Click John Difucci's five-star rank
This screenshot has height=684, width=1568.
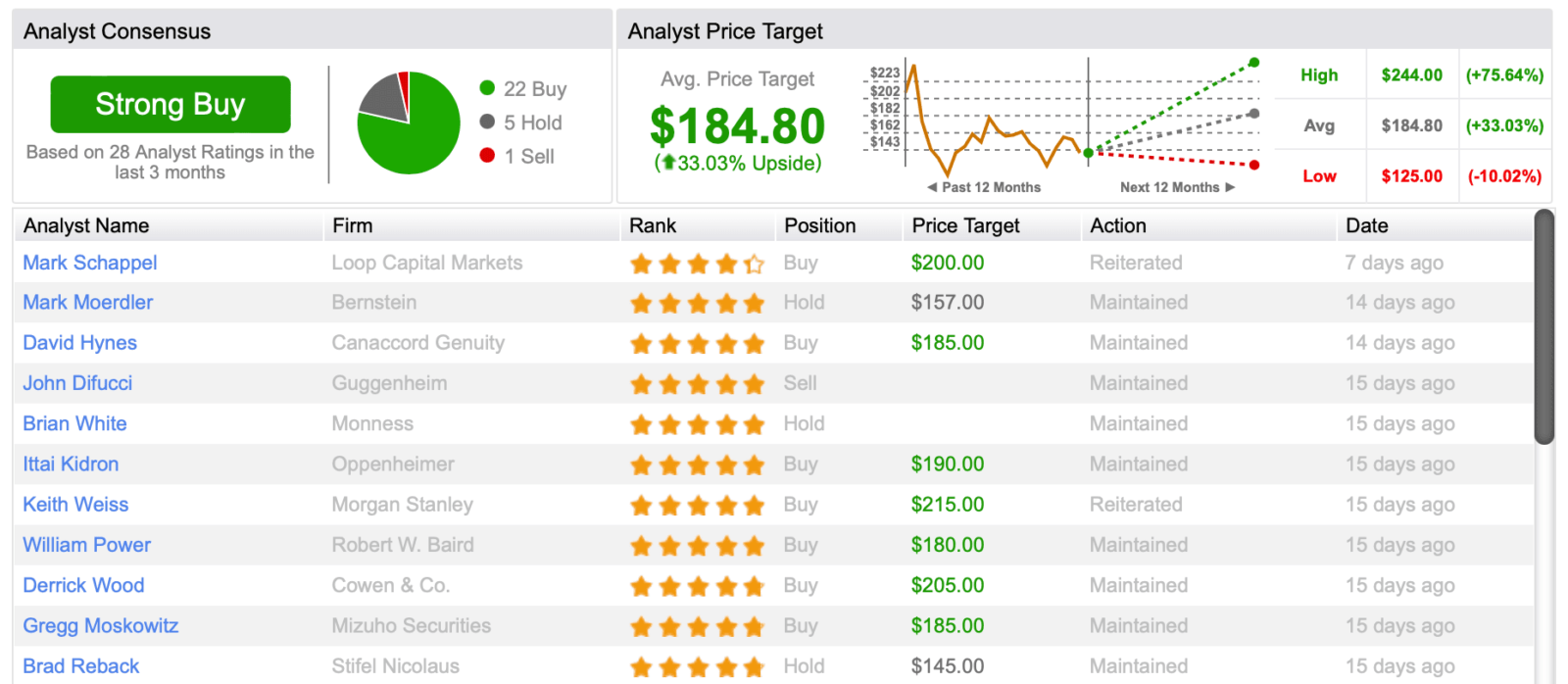(697, 384)
